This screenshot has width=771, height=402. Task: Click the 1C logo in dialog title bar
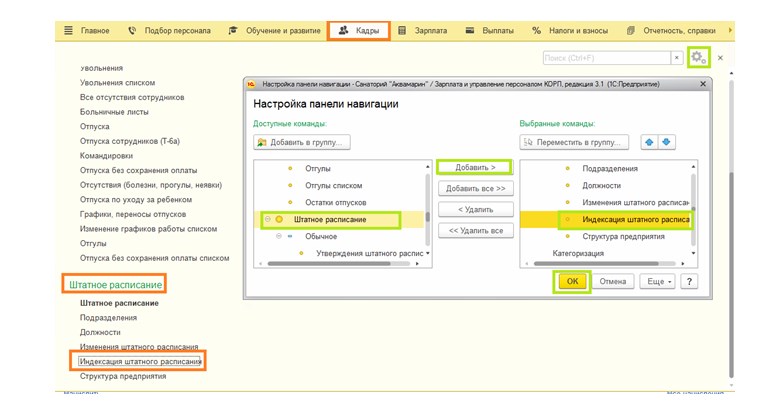coord(252,85)
